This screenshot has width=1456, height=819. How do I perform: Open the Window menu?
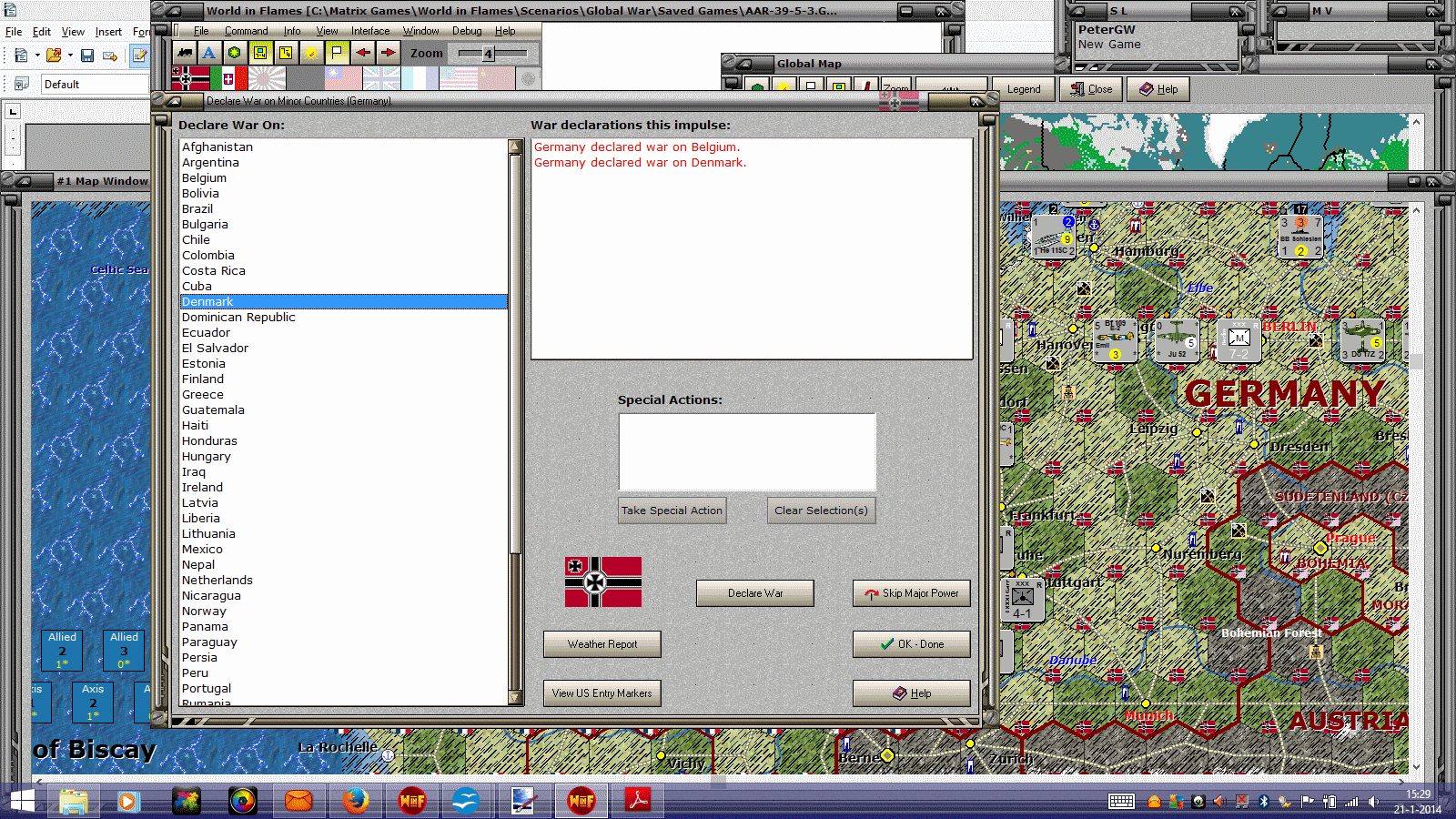pos(420,31)
